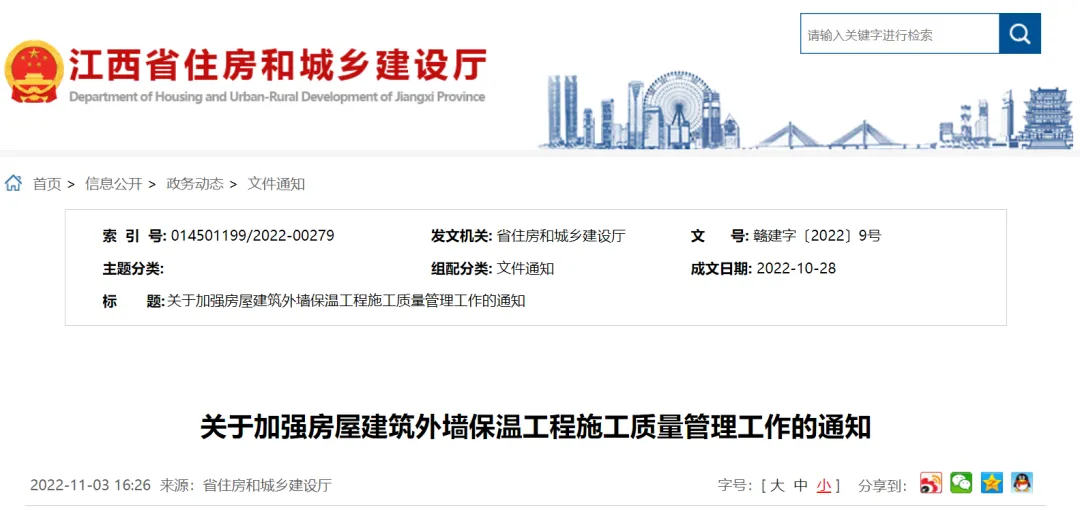This screenshot has height=510, width=1080.
Task: Share the article to Weibo
Action: (x=931, y=483)
